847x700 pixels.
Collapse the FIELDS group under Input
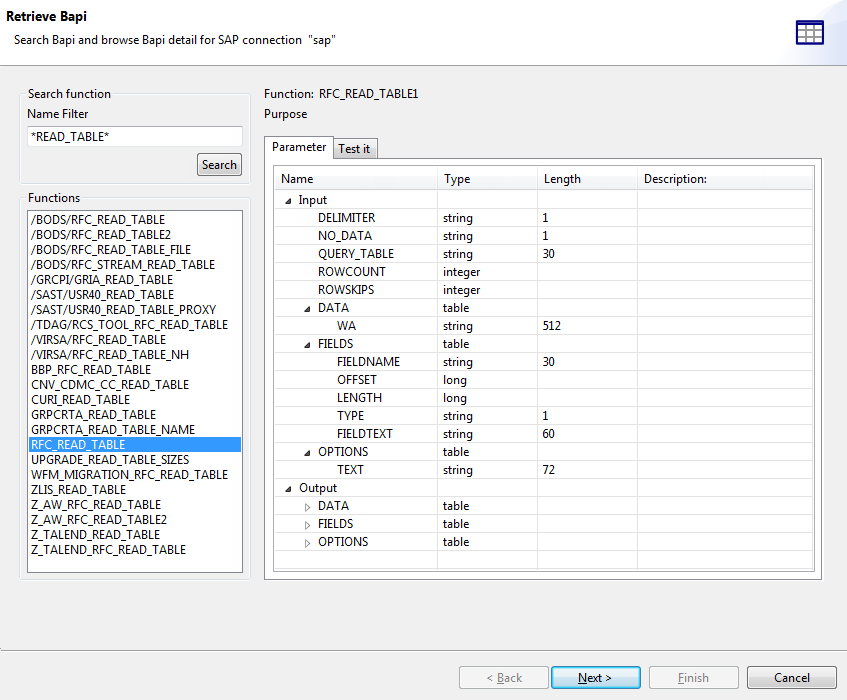click(x=307, y=343)
